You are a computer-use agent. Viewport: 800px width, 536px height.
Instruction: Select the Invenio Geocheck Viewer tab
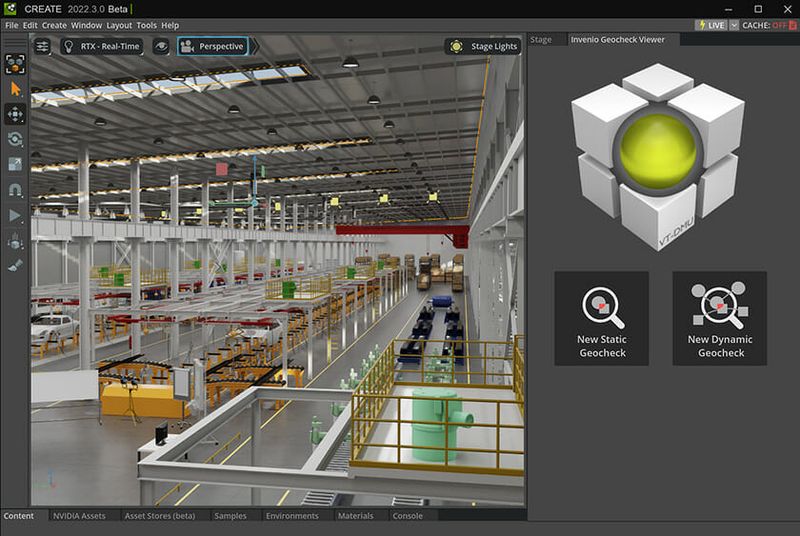(617, 40)
